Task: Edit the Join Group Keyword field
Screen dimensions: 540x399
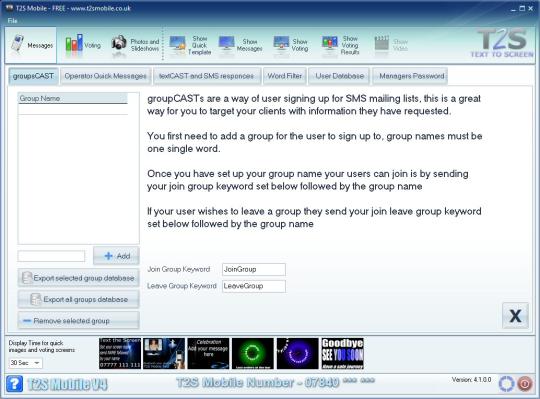Action: click(254, 269)
